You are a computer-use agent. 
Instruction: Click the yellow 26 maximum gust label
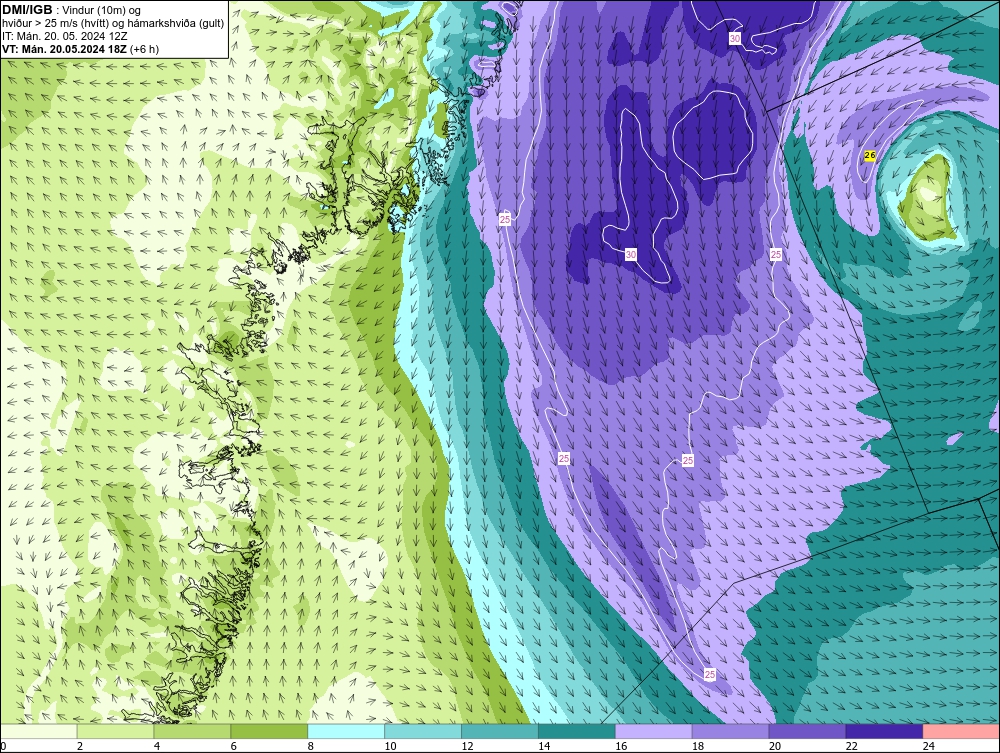(869, 156)
